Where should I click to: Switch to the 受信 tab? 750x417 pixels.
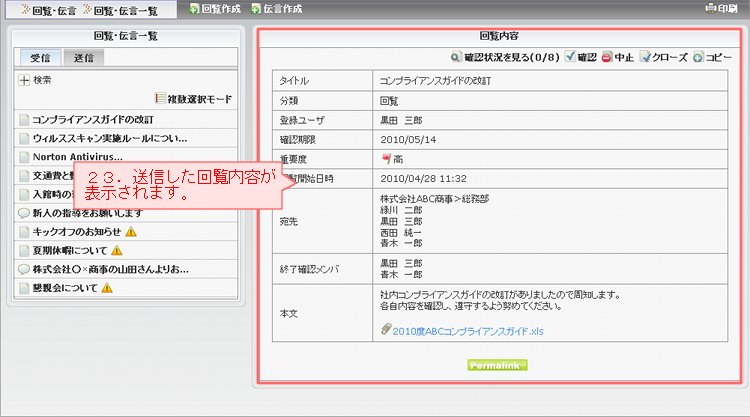coord(40,58)
